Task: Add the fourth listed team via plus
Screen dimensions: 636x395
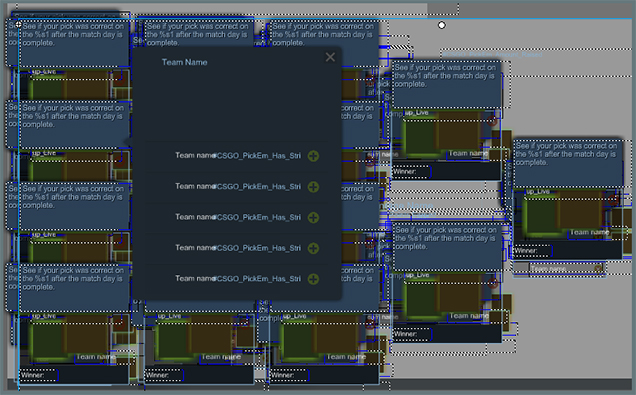Action: click(x=313, y=248)
